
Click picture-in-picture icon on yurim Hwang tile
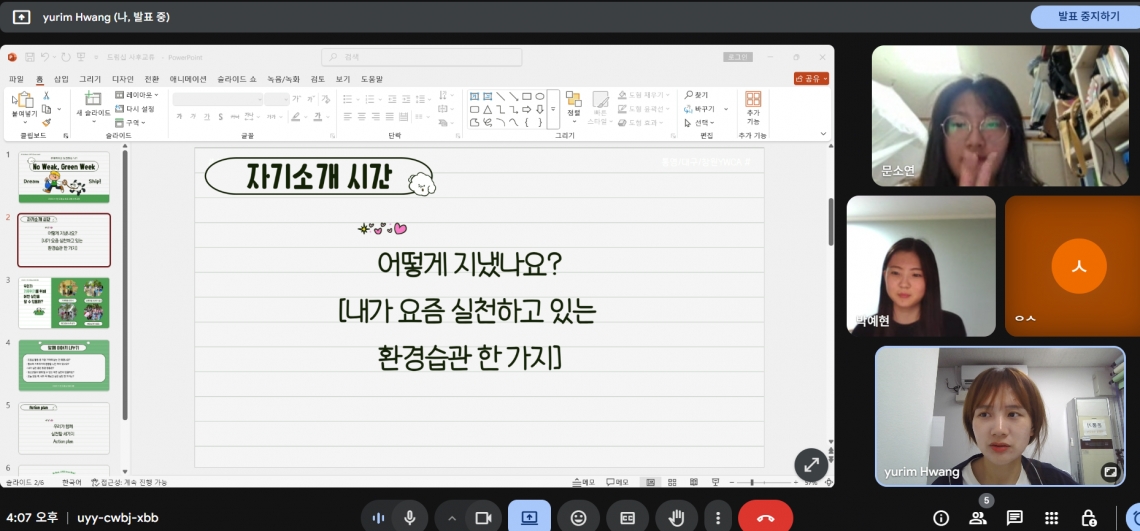click(x=1109, y=471)
